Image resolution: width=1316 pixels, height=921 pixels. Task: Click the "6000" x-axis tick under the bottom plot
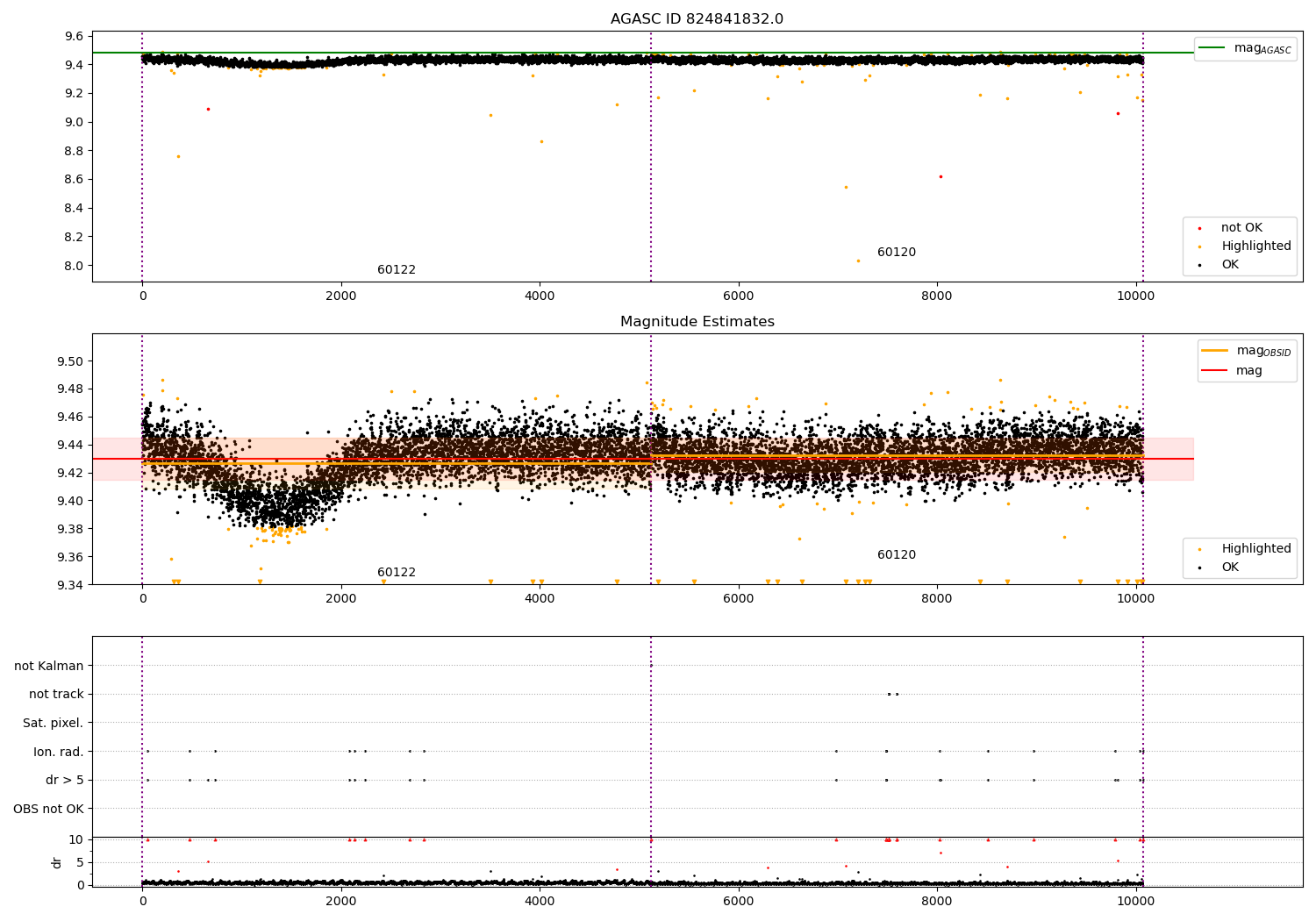[x=739, y=902]
